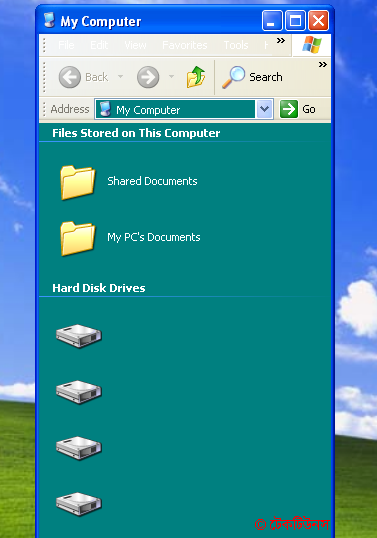Viewport: 377px width, 538px height.
Task: Select the My PC's Documents folder icon
Action: tap(78, 238)
